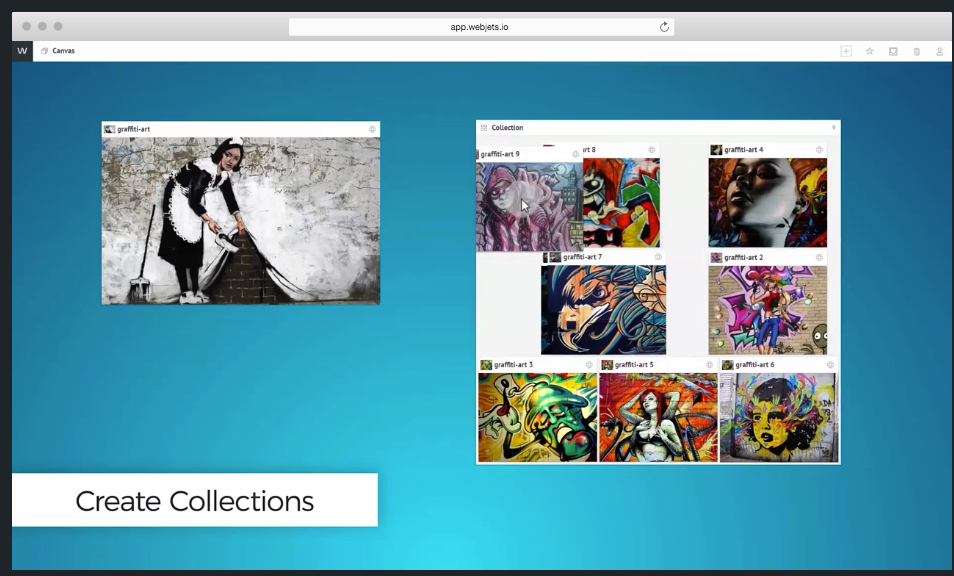Click globe icon on graffiti-art 4 card
Screen dimensions: 954x576
[819, 150]
